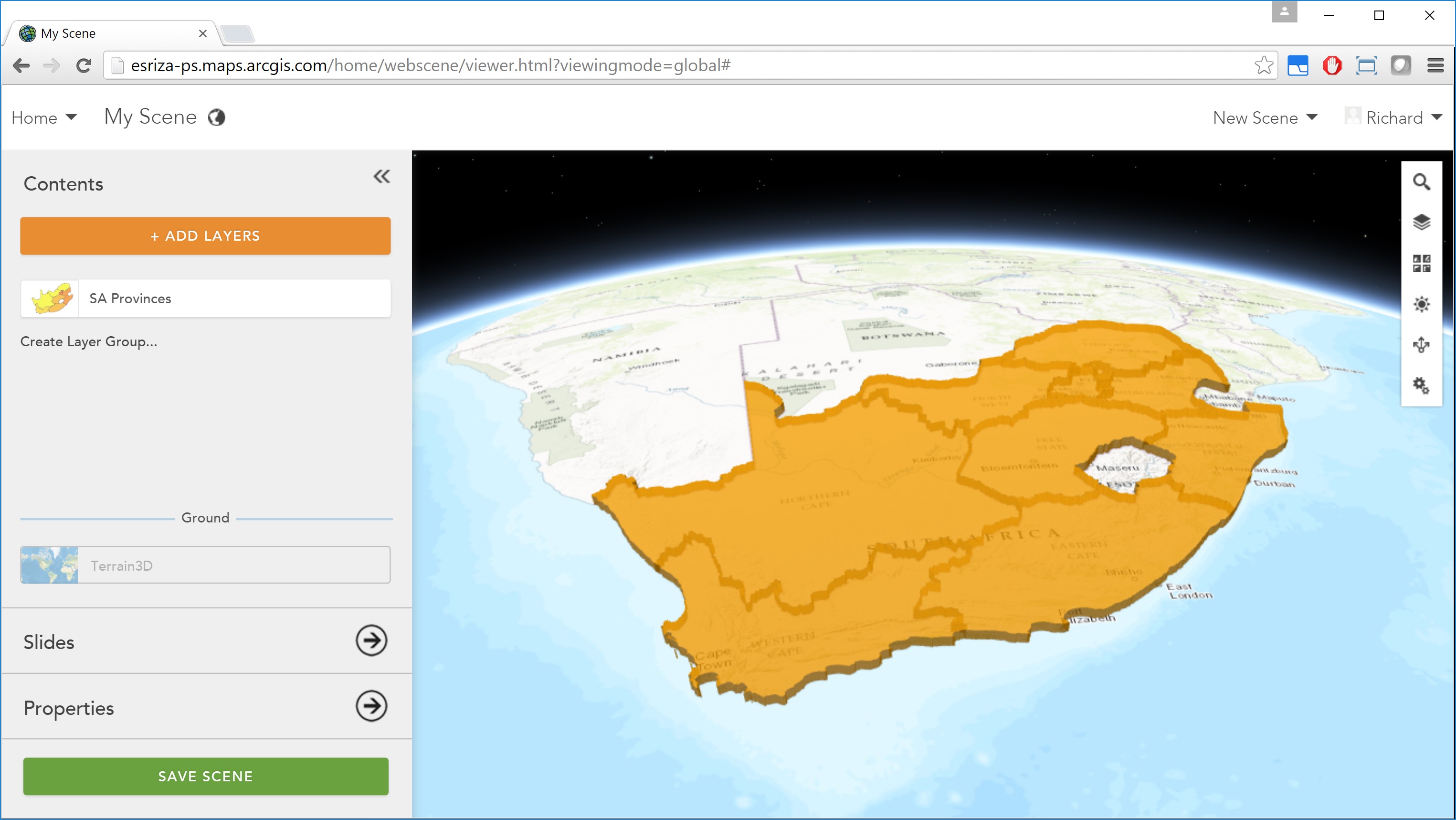Open scene Settings gears icon

[1421, 386]
